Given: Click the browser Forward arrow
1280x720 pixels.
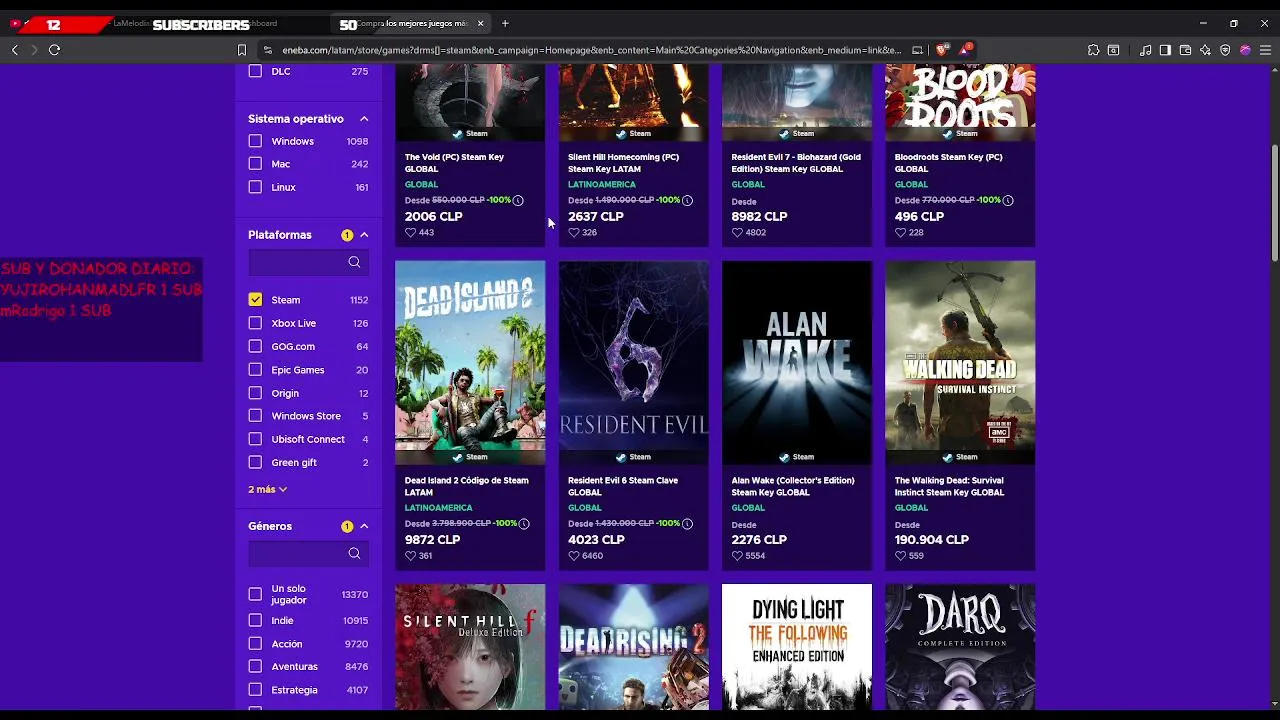Looking at the screenshot, I should [34, 50].
